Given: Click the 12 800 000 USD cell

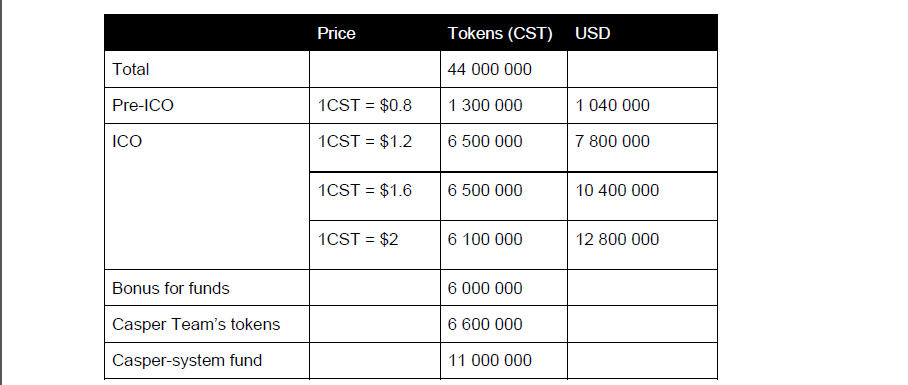Looking at the screenshot, I should tap(617, 239).
